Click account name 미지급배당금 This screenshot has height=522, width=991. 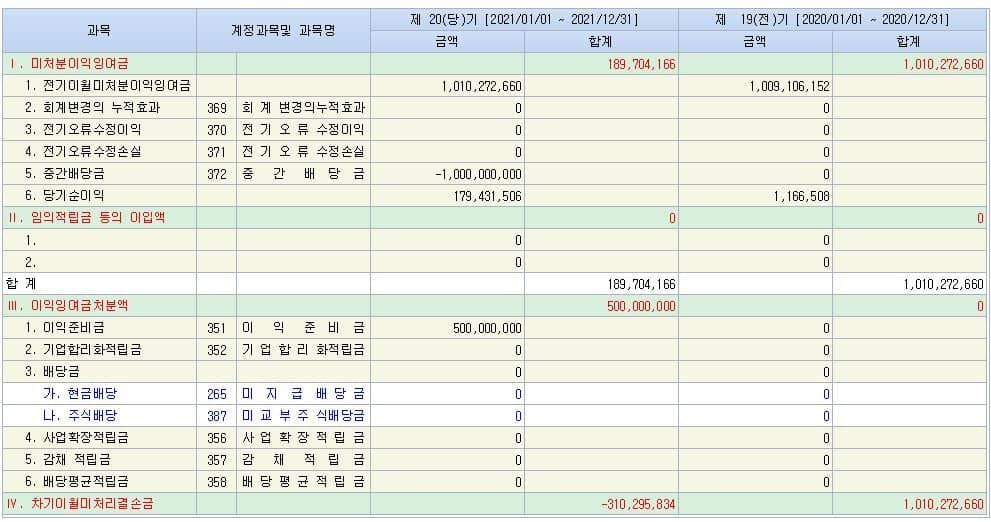303,394
